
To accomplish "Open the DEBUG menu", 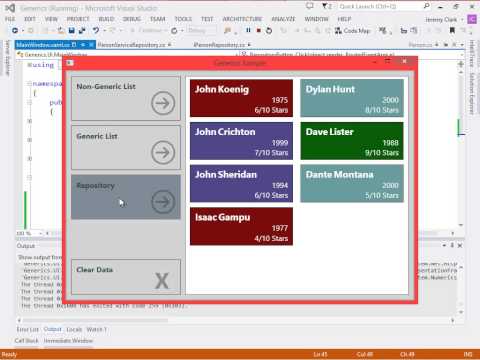I will click(x=132, y=19).
